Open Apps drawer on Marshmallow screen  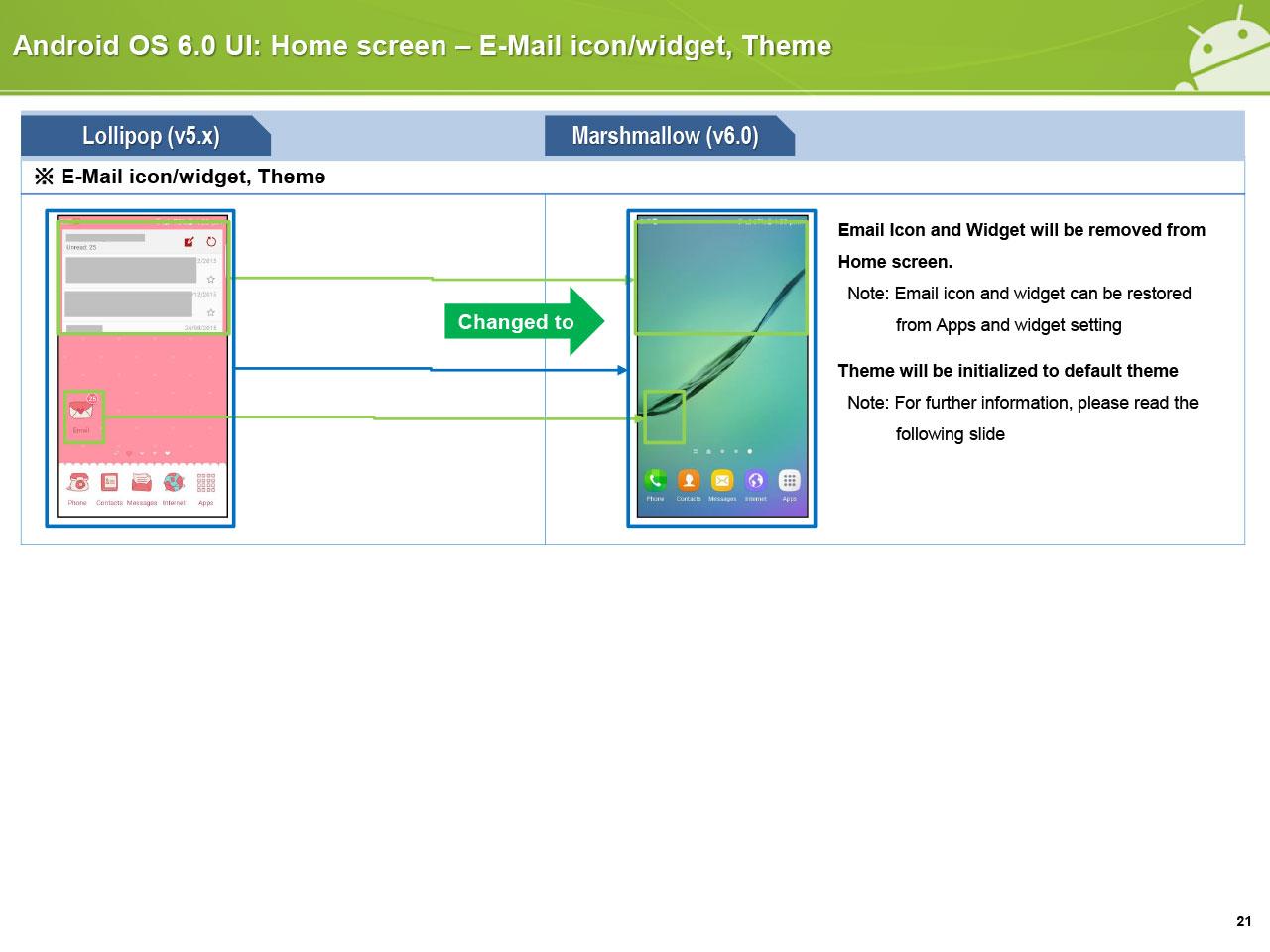789,481
